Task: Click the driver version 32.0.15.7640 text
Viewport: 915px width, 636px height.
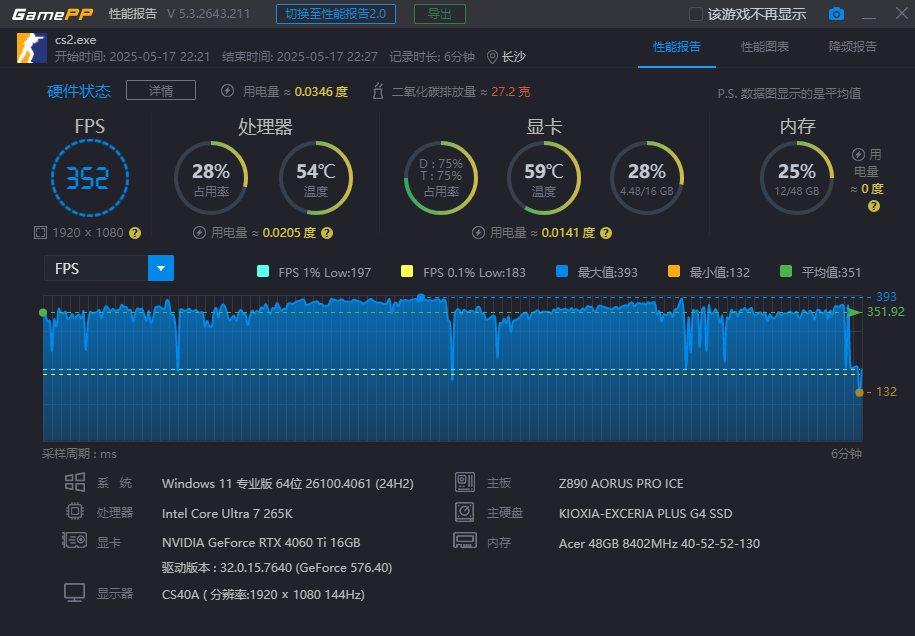Action: coord(277,568)
